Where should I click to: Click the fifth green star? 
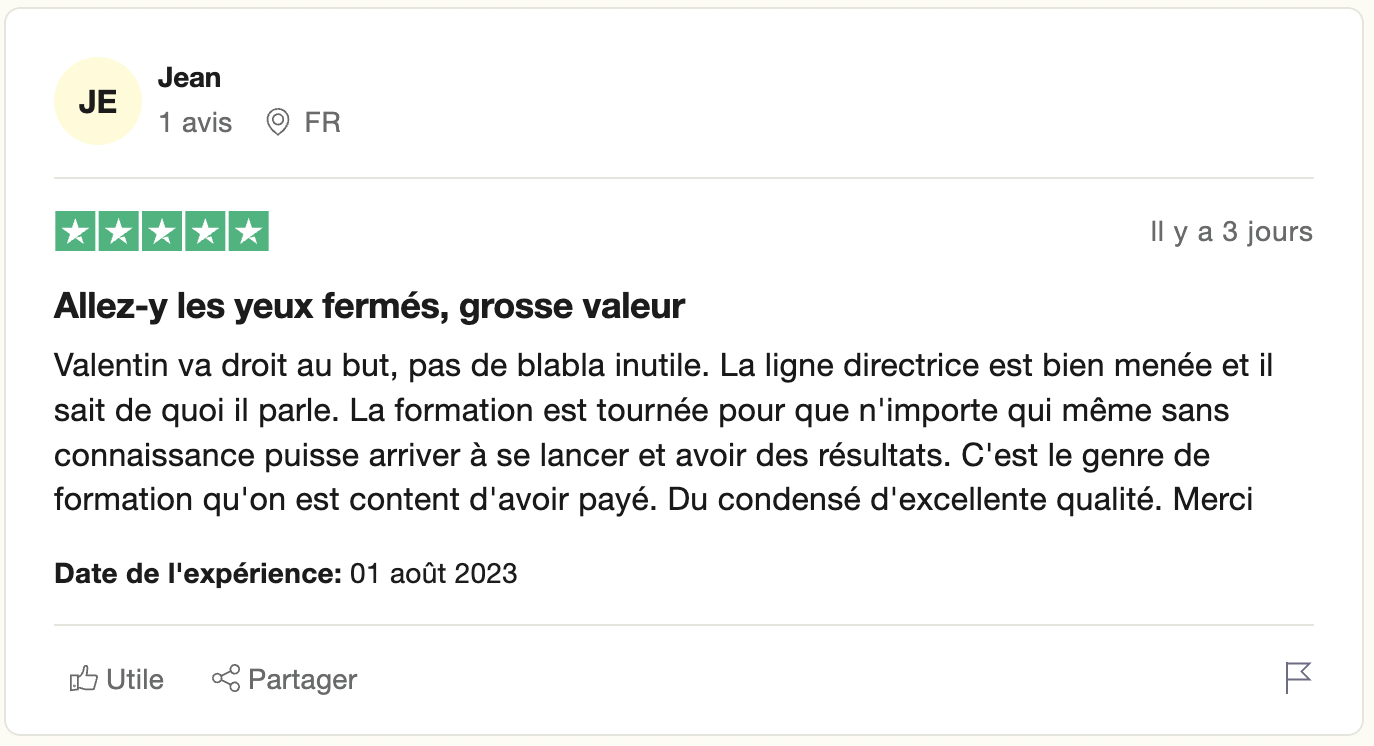point(249,232)
